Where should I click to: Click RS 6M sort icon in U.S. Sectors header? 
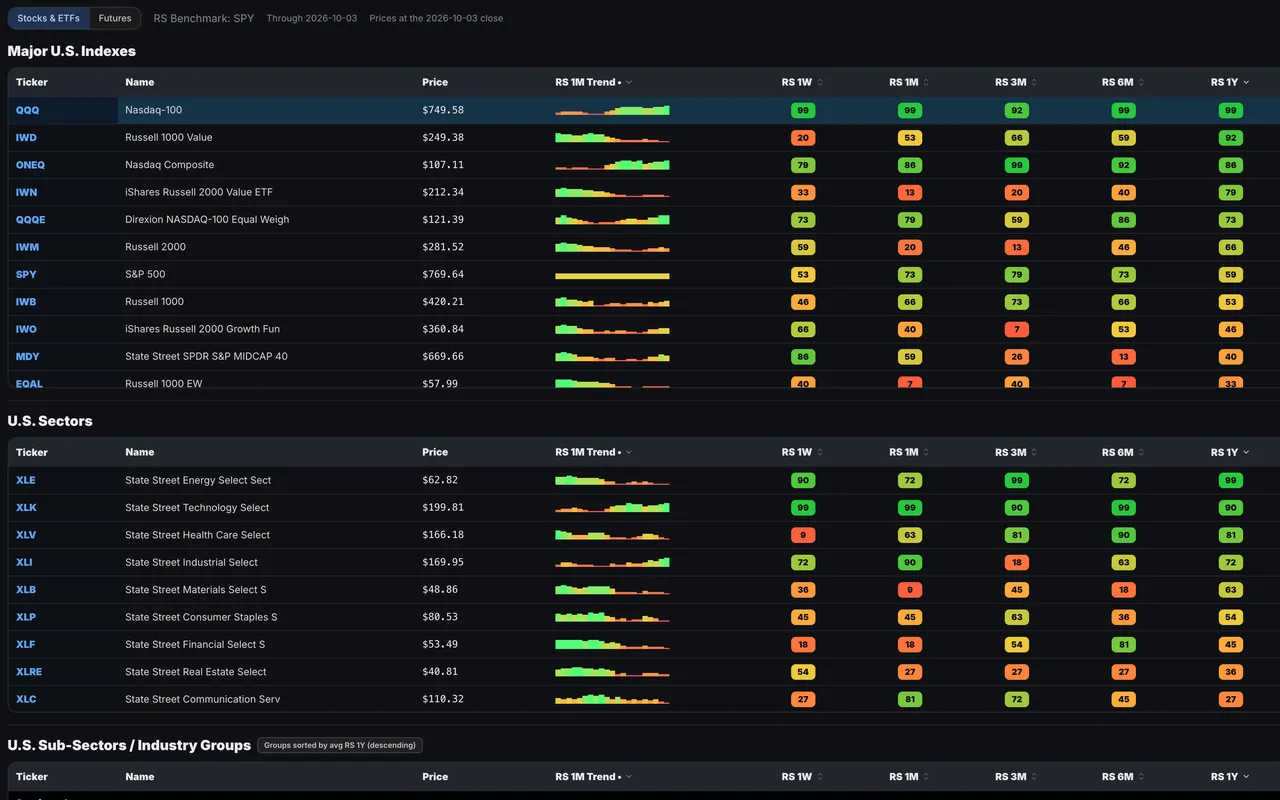coord(1141,452)
